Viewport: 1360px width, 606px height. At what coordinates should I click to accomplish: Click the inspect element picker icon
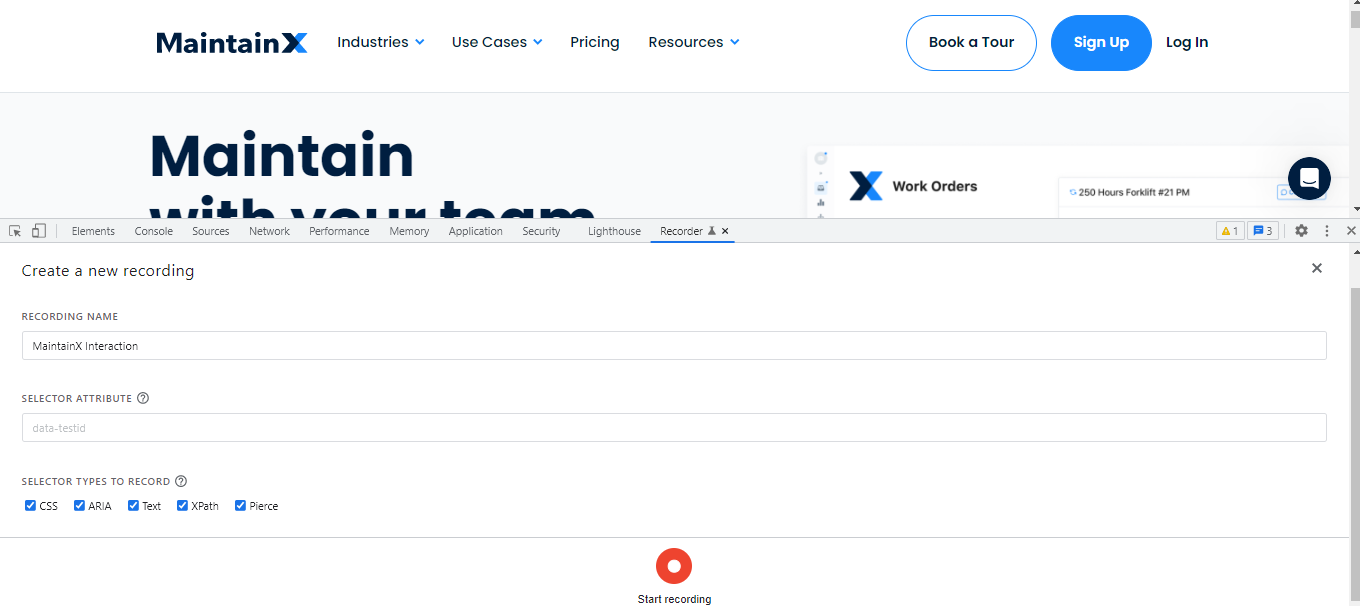point(15,231)
